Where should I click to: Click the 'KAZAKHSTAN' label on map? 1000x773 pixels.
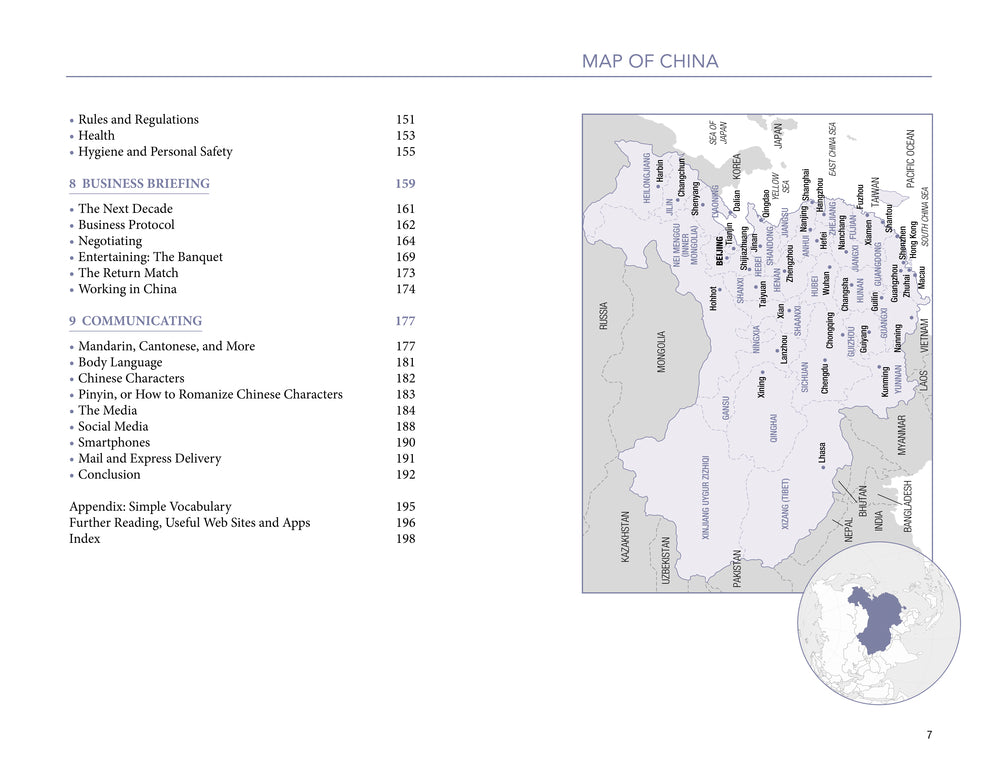pos(626,537)
